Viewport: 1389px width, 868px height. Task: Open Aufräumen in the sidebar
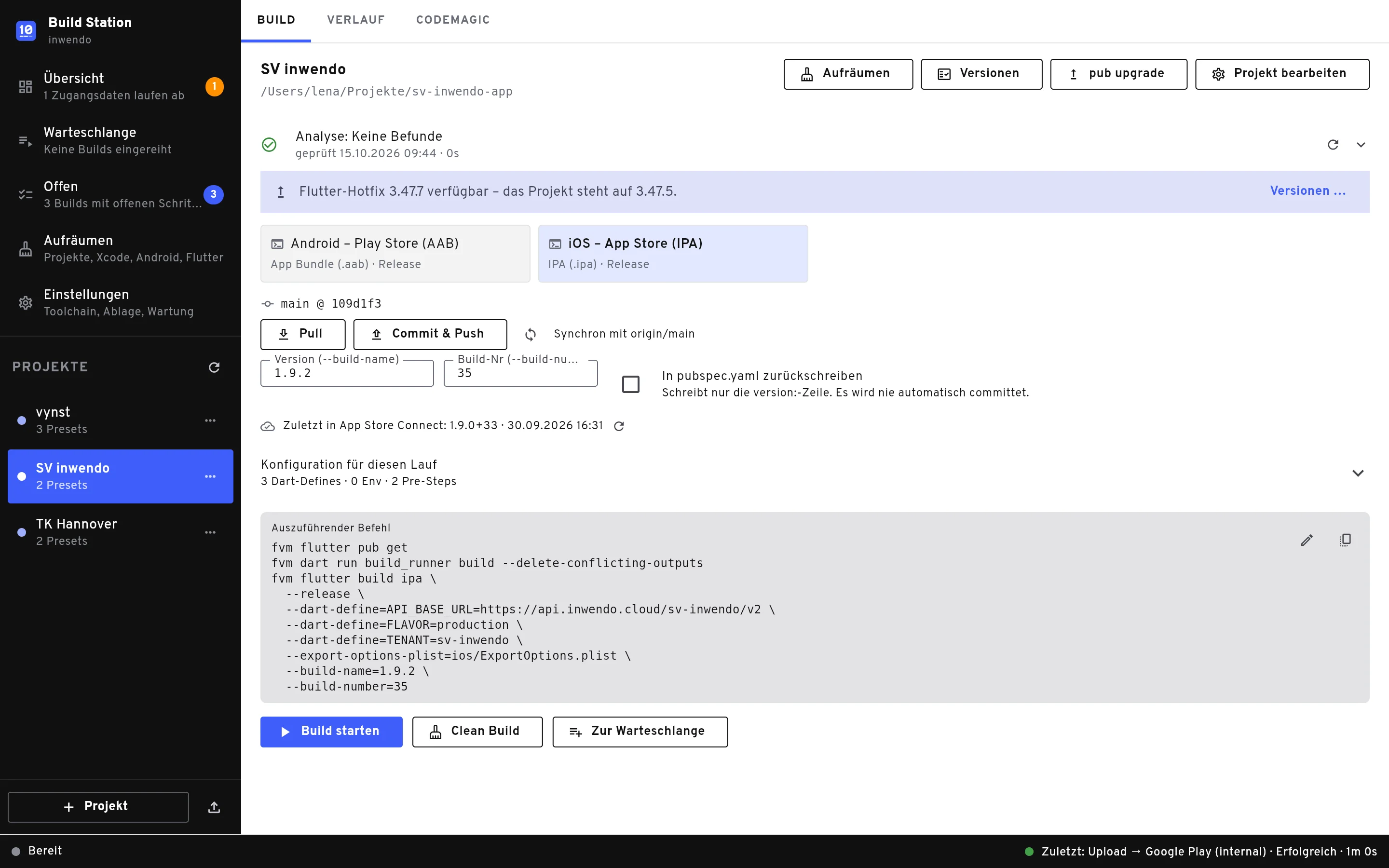tap(121, 248)
